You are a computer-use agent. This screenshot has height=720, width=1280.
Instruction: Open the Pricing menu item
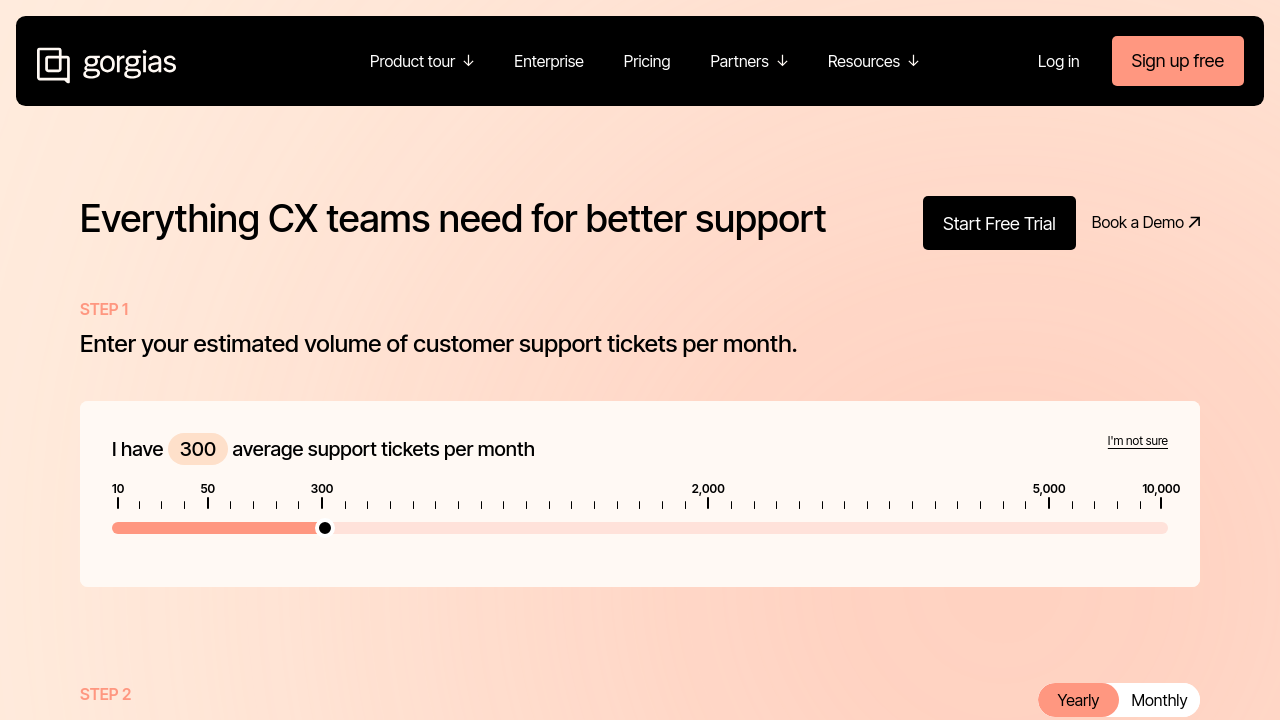click(x=647, y=61)
